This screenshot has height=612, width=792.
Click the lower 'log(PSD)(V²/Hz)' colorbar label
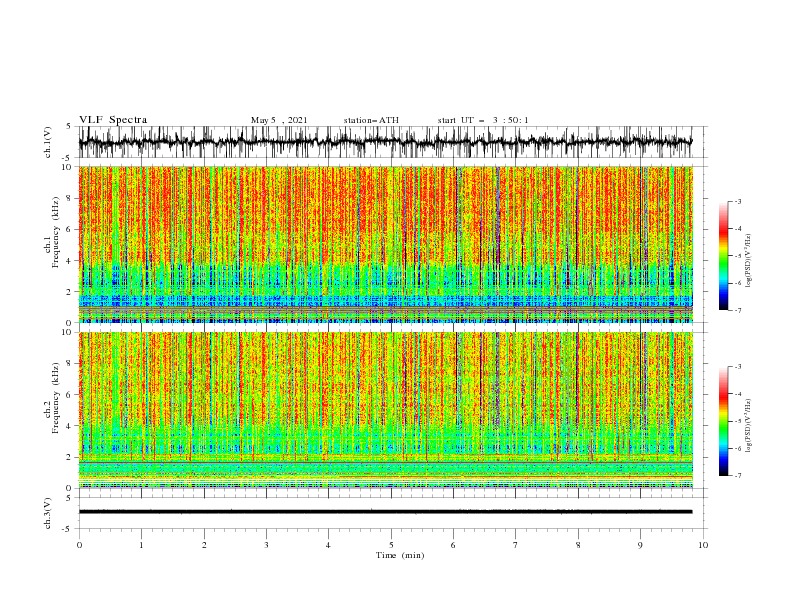coord(749,426)
